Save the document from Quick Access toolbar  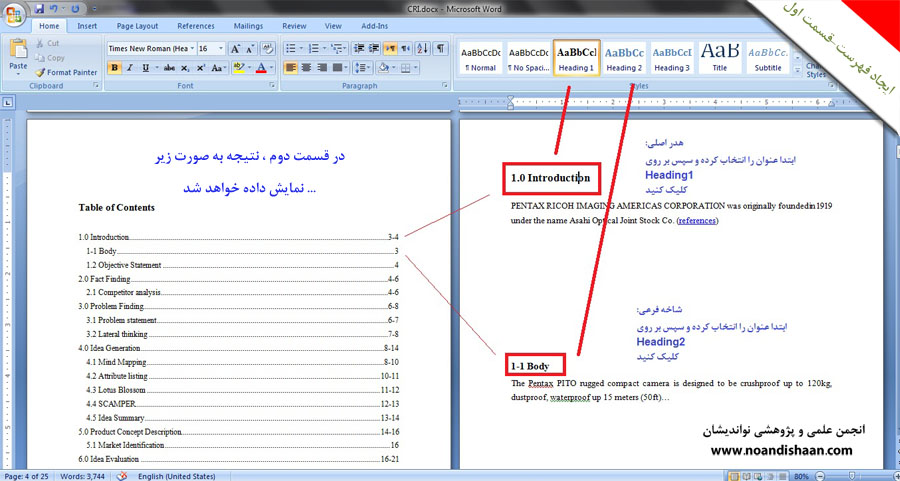click(x=38, y=8)
